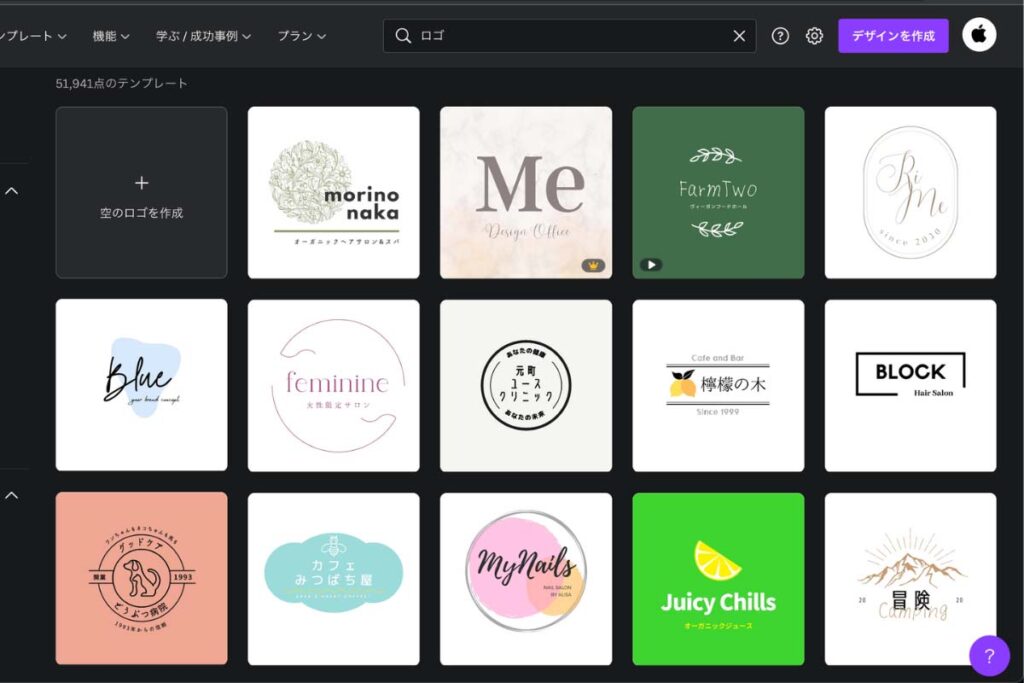Click the help question mark icon in top bar
The height and width of the screenshot is (683, 1024).
pyautogui.click(x=780, y=35)
